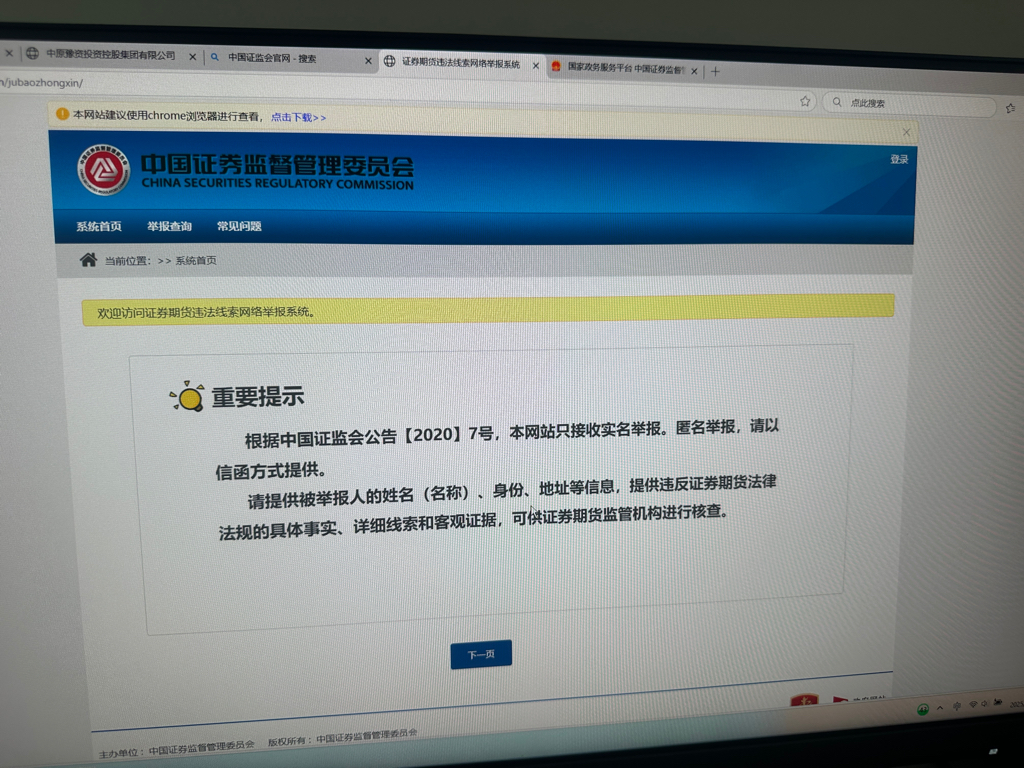Click the green circle tray icon
Screen dimensions: 1024x768
point(923,710)
